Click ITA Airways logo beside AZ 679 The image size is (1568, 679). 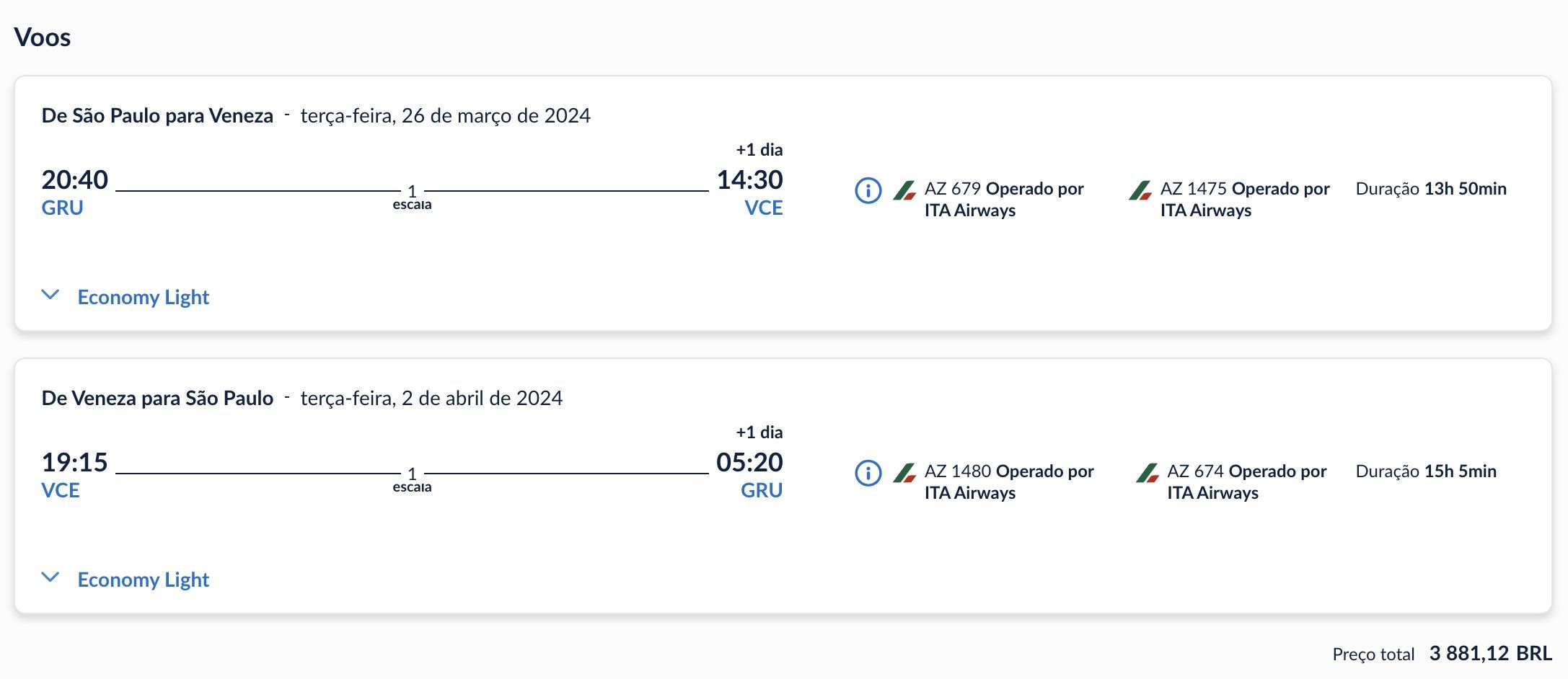[904, 190]
